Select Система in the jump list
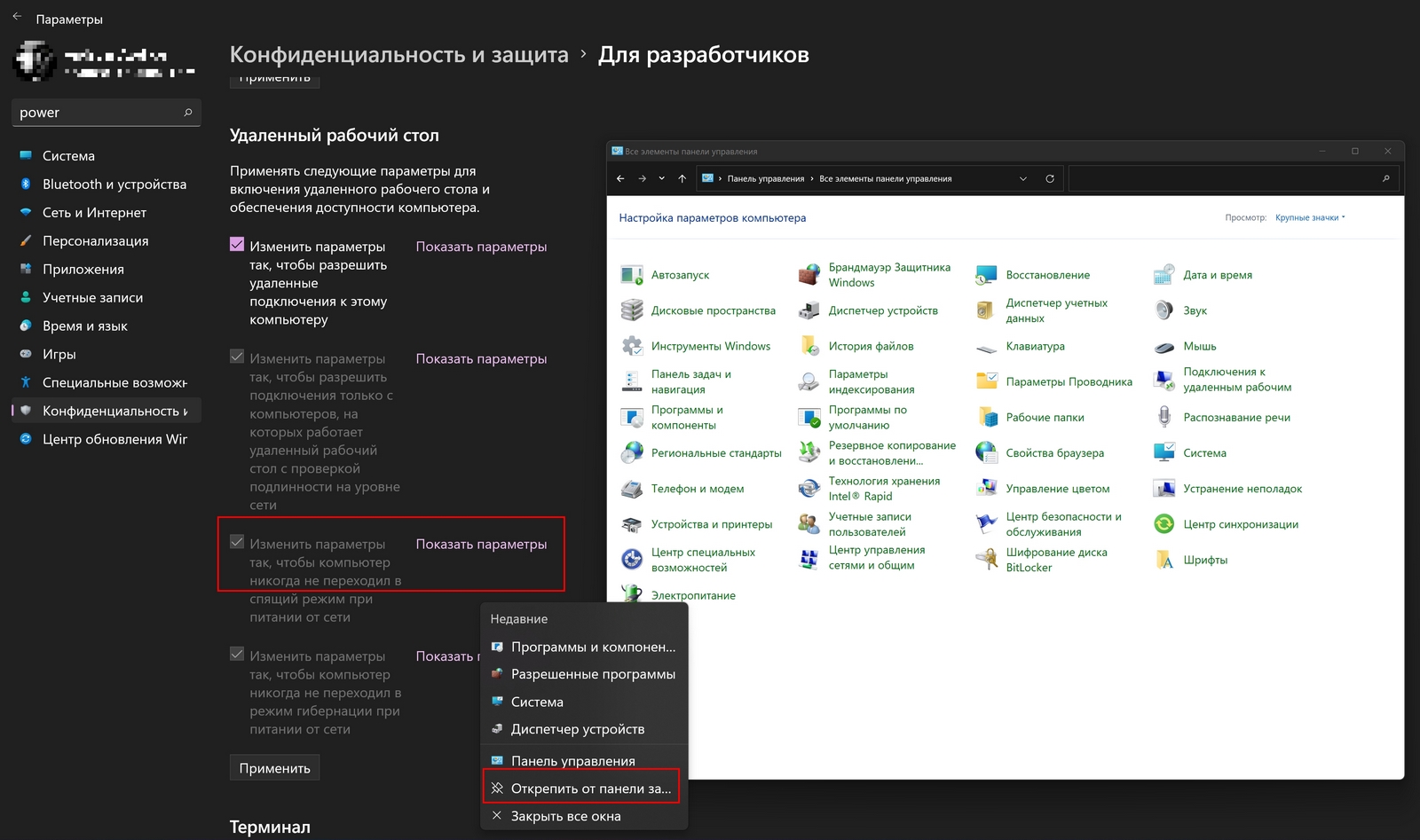Viewport: 1420px width, 840px height. tap(584, 702)
